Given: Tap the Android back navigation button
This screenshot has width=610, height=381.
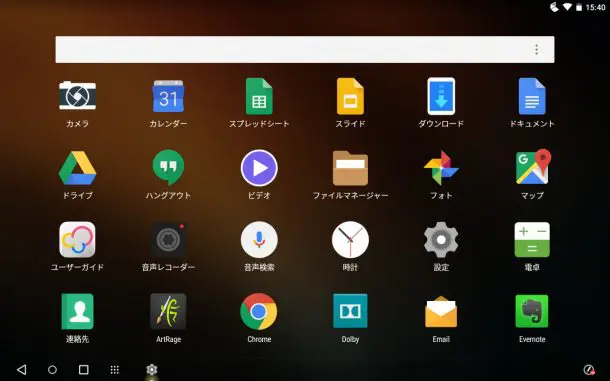Looking at the screenshot, I should pos(22,369).
